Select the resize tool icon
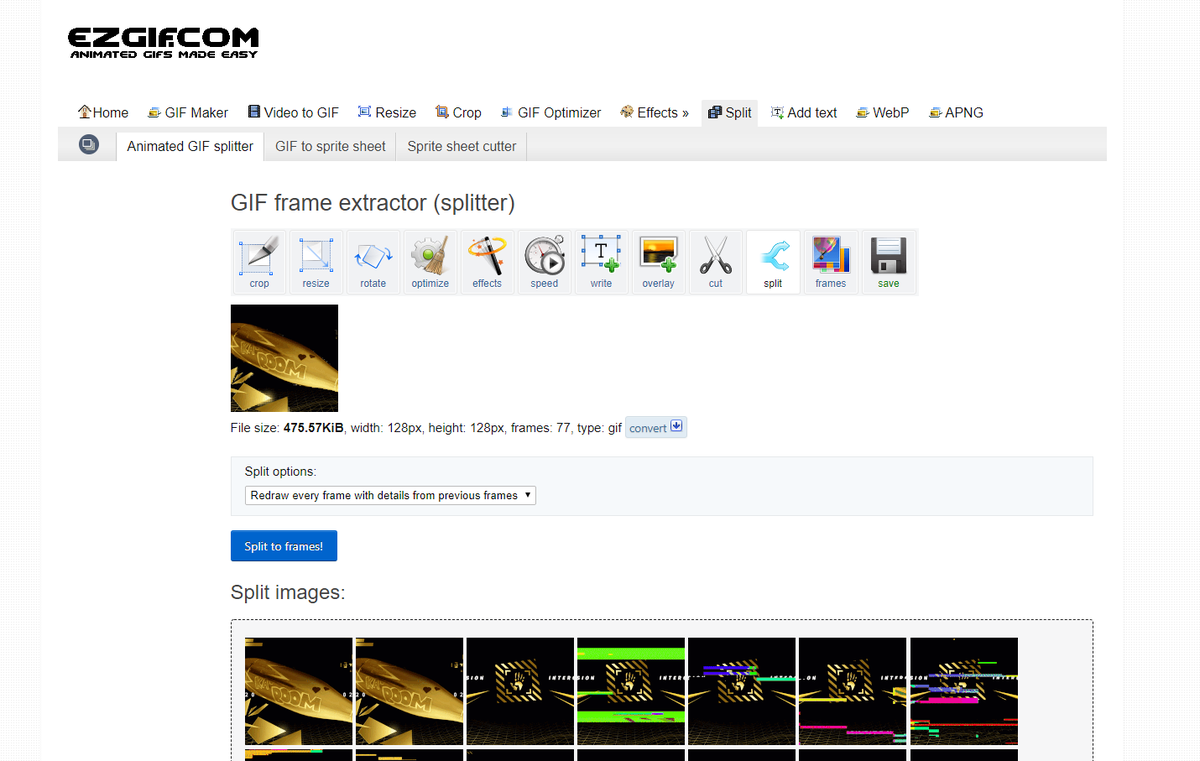 (316, 262)
